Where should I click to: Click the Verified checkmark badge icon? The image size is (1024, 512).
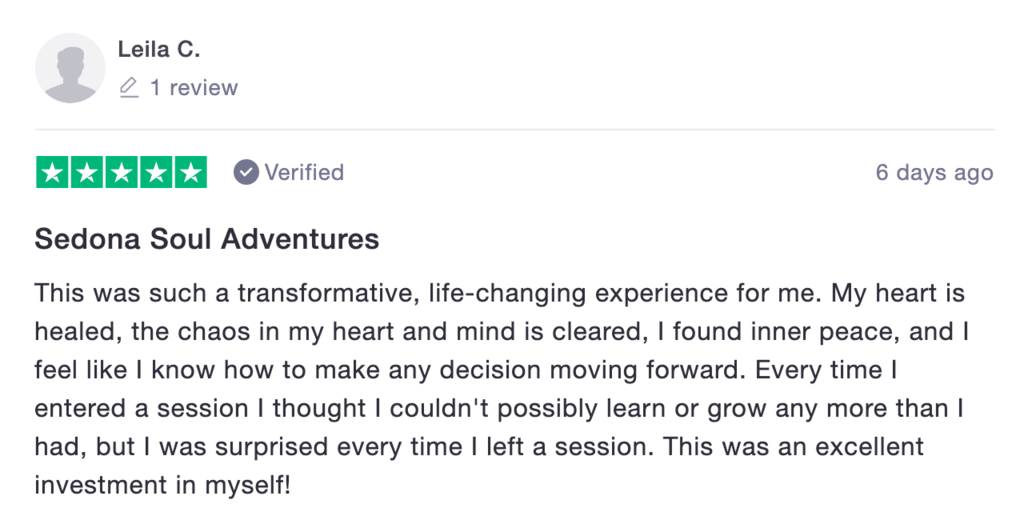246,173
